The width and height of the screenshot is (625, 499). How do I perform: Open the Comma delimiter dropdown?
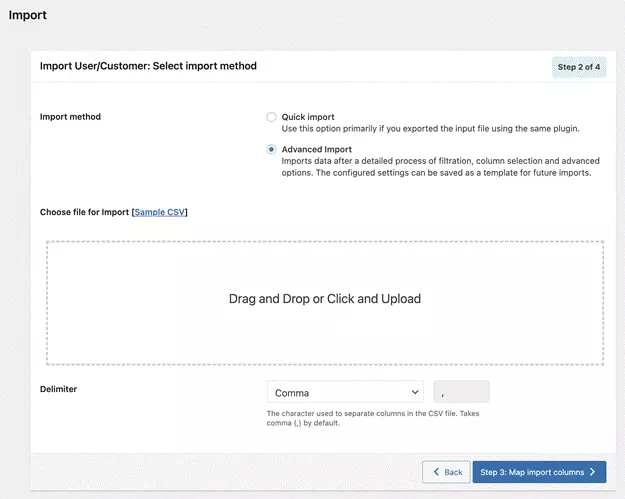tap(345, 392)
